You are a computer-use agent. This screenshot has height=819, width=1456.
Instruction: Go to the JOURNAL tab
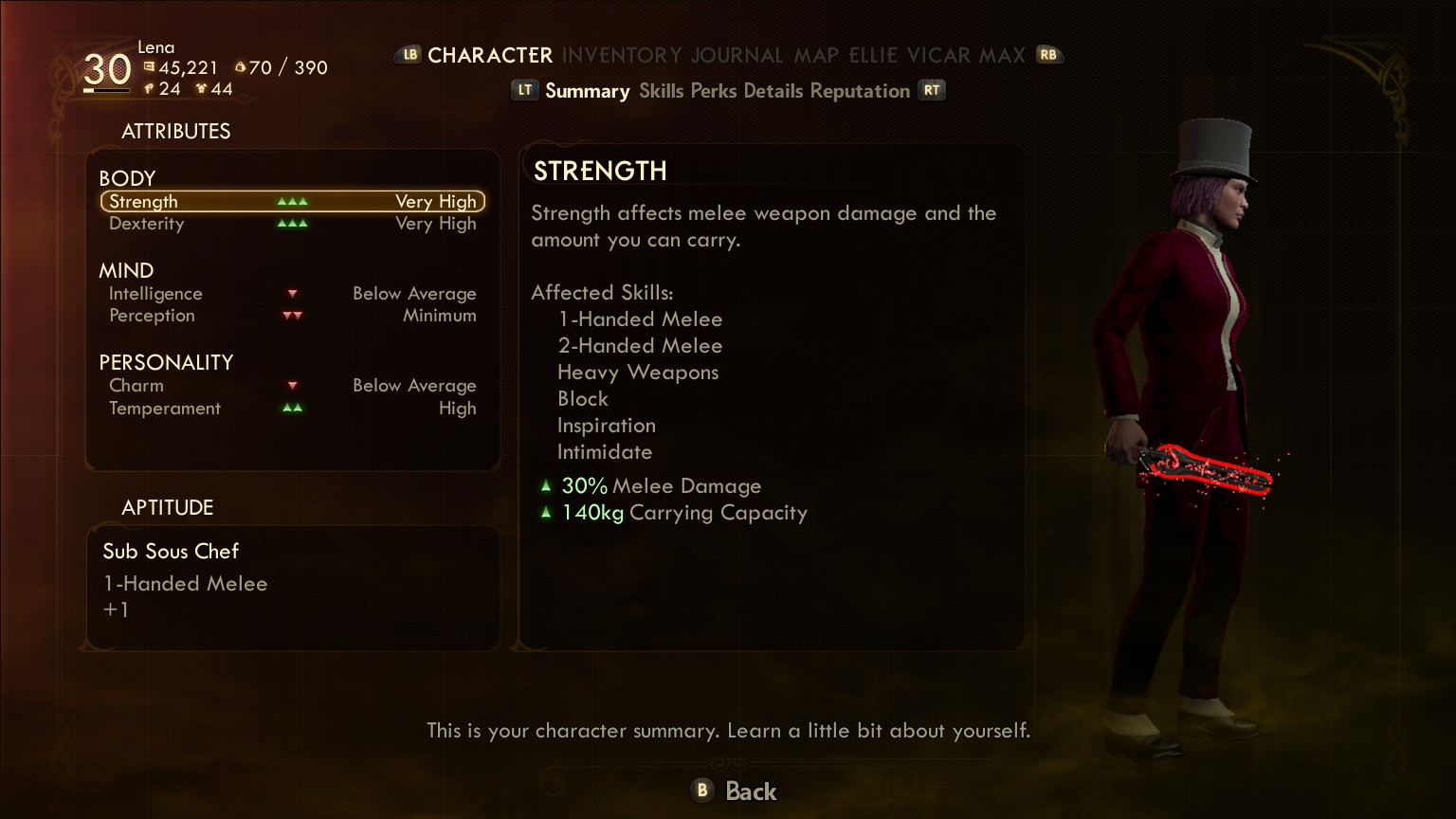737,55
